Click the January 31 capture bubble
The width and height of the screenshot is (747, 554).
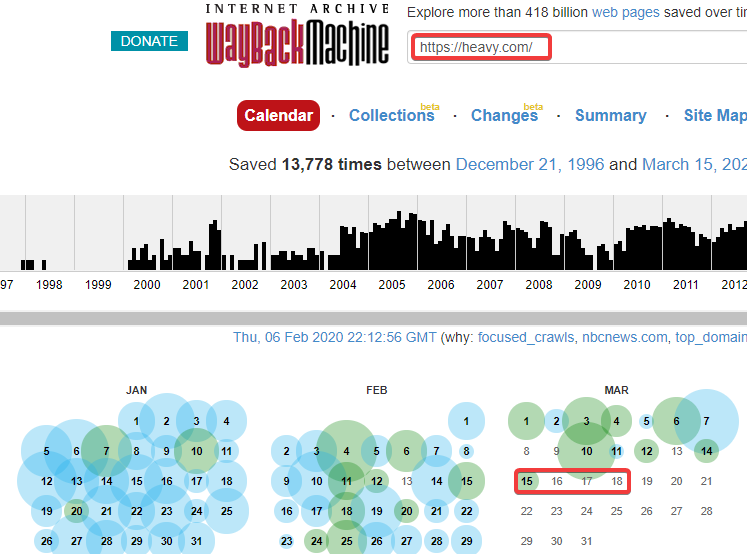(x=196, y=541)
